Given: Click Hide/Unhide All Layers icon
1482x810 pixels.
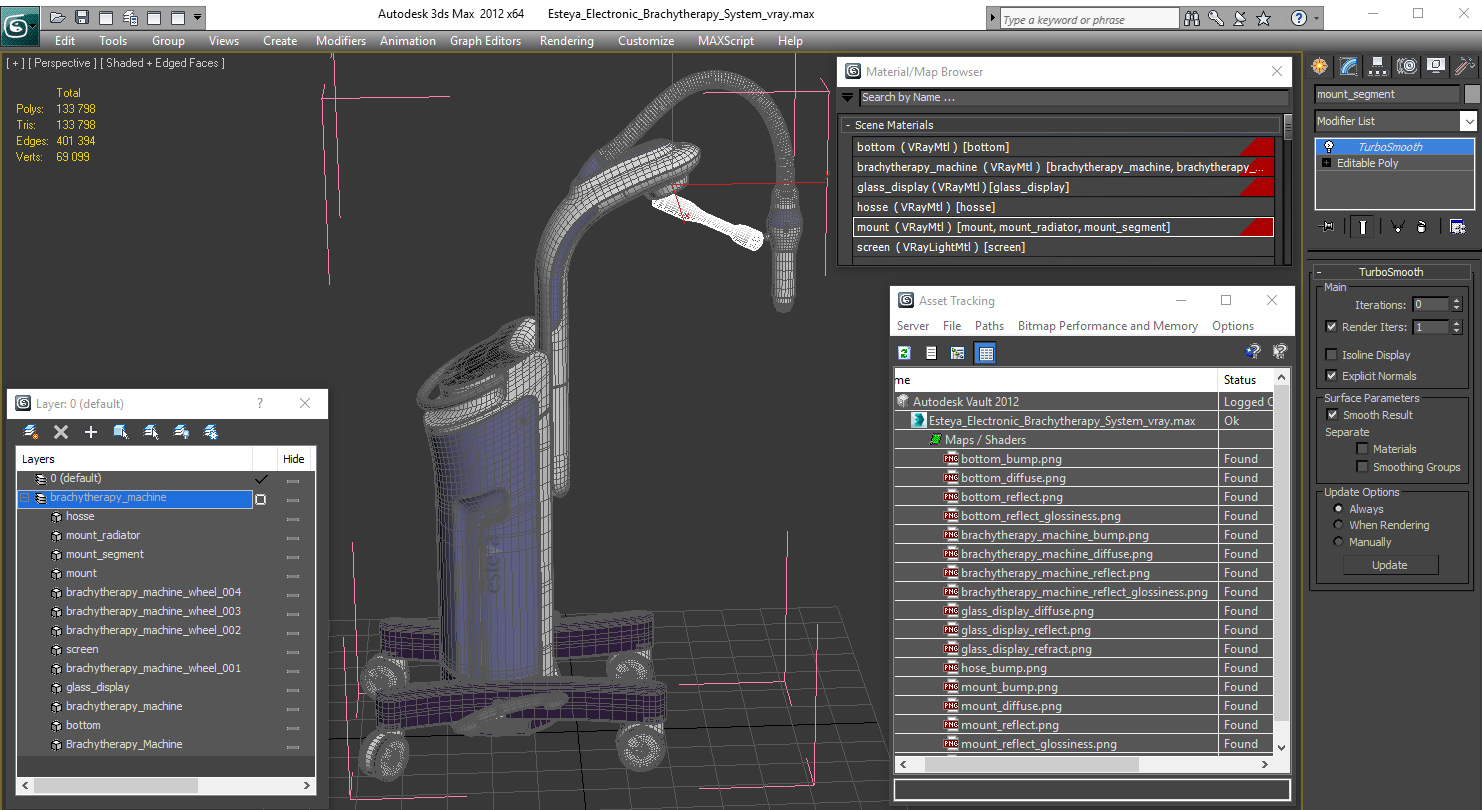Looking at the screenshot, I should coord(181,432).
